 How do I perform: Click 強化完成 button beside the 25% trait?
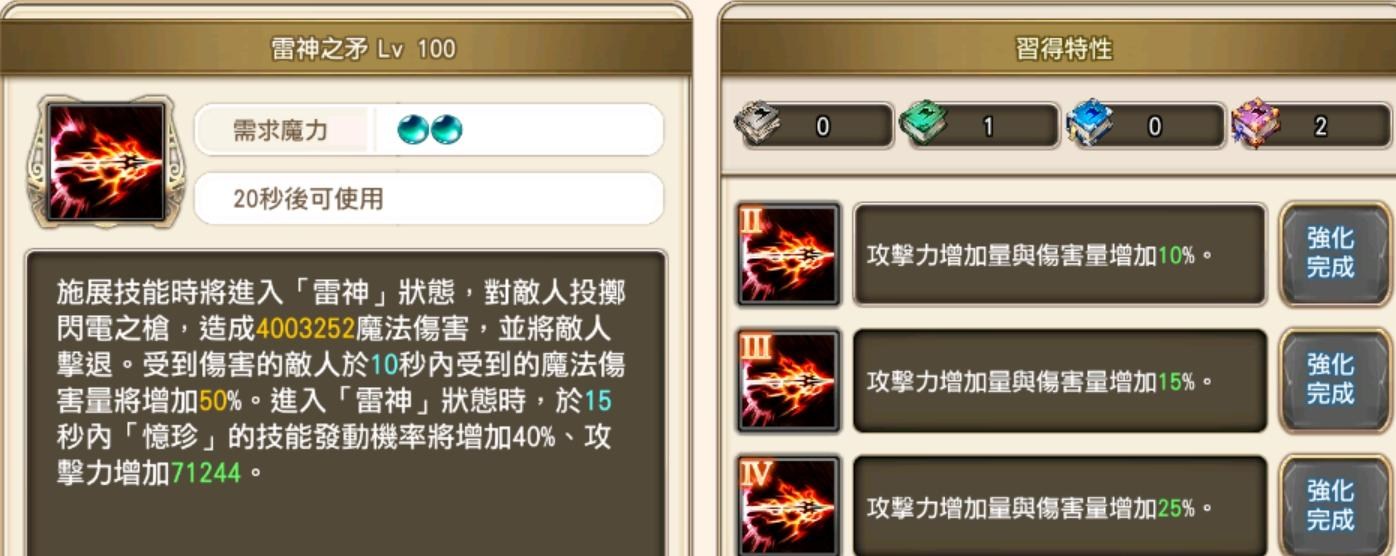click(1331, 506)
